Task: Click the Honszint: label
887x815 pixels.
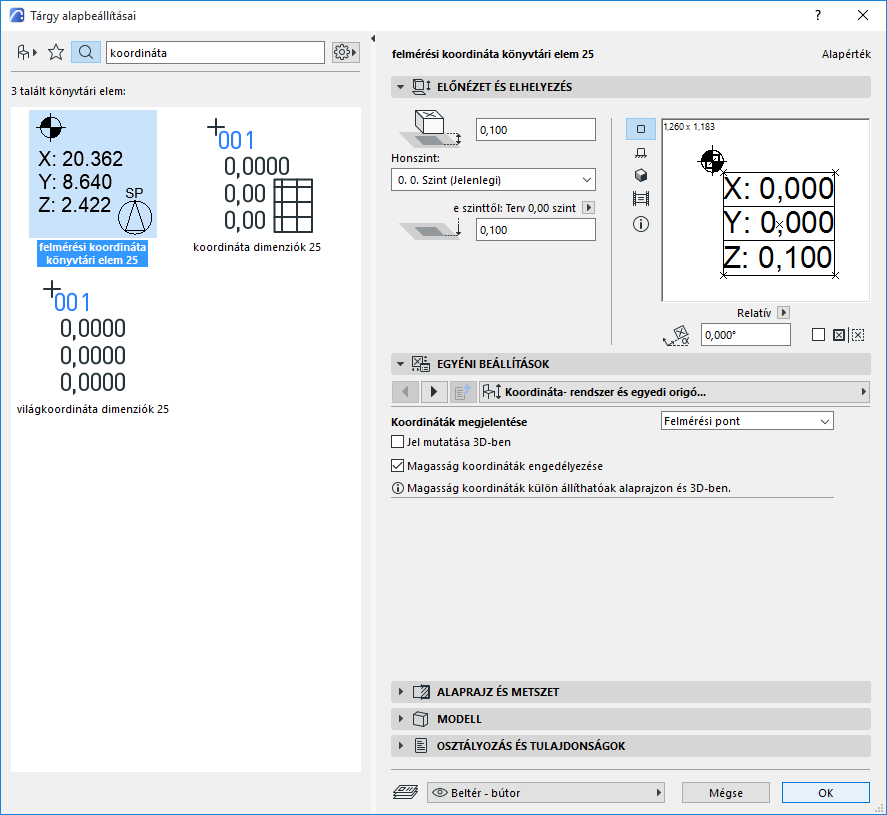Action: coord(415,158)
